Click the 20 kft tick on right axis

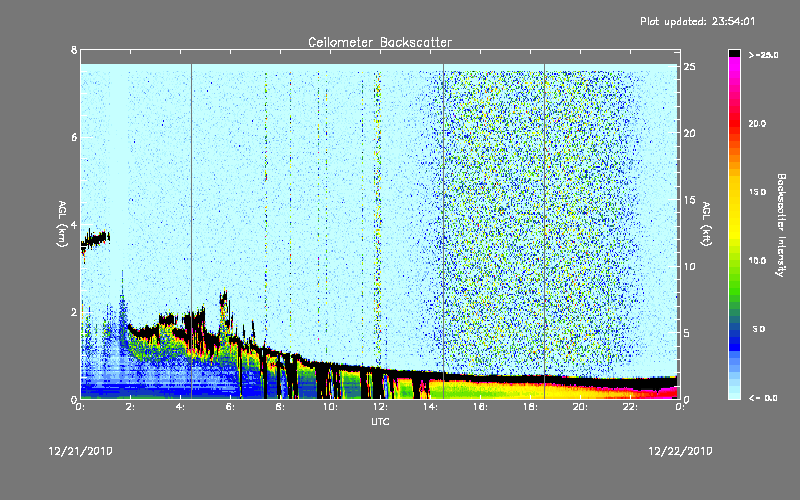point(690,133)
